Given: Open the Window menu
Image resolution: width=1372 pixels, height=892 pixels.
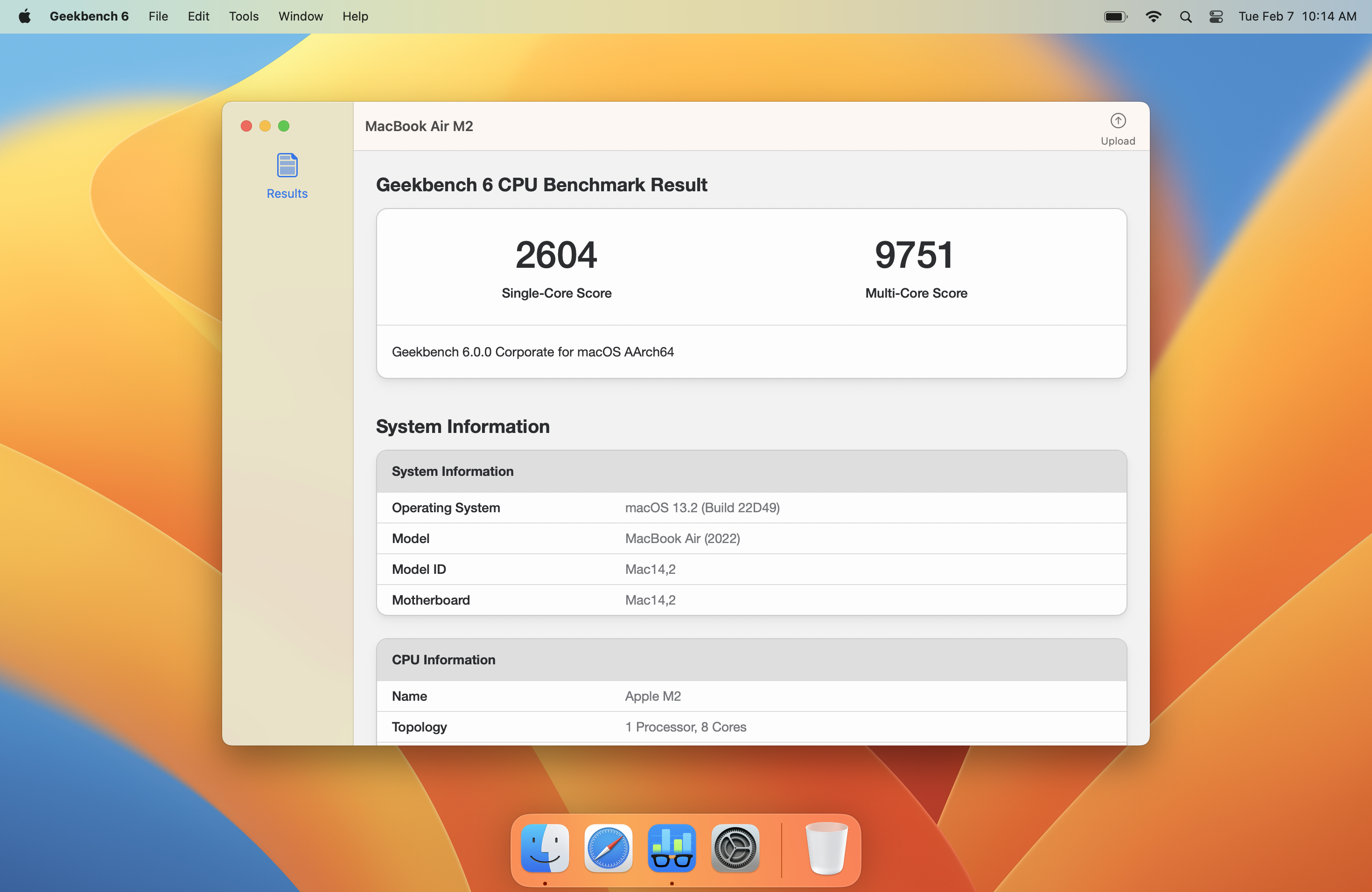Looking at the screenshot, I should tap(301, 16).
